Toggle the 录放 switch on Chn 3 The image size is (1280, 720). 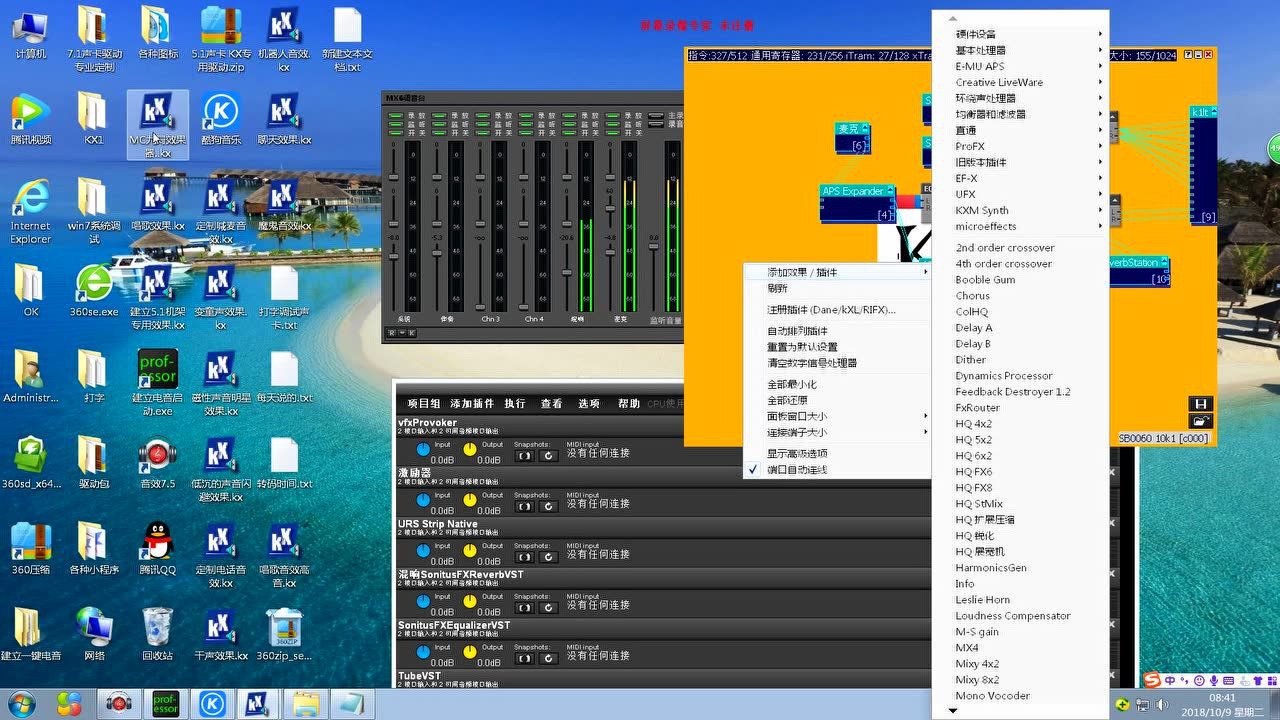(483, 115)
